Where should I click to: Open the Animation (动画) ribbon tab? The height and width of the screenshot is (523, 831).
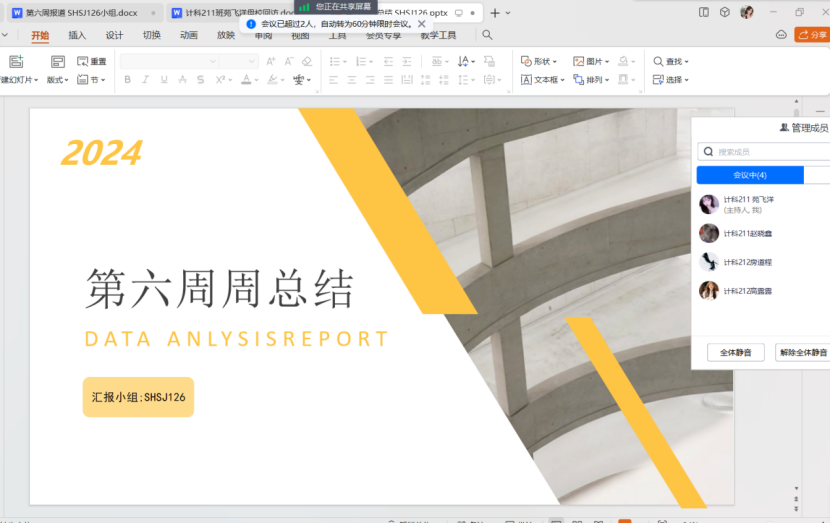(189, 35)
